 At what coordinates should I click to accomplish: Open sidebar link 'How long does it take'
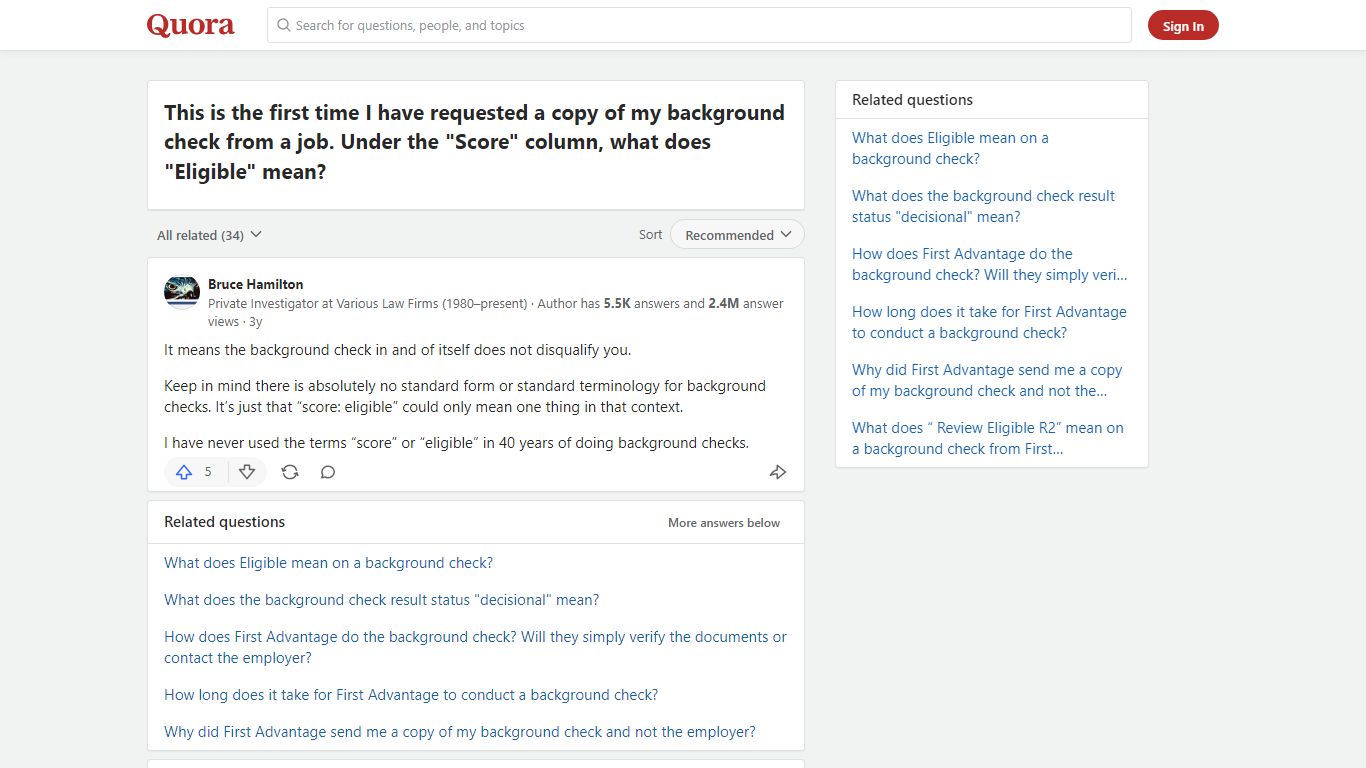(x=989, y=322)
